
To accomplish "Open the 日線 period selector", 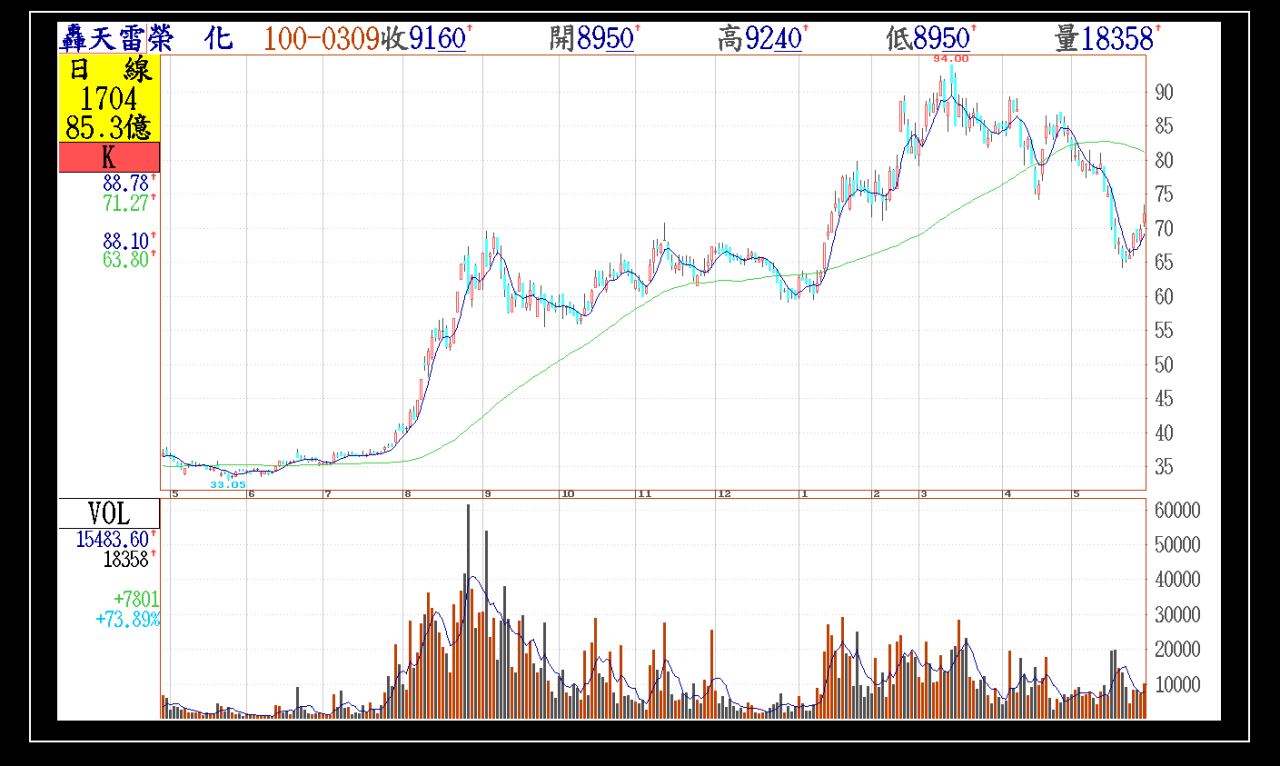I will pyautogui.click(x=109, y=71).
